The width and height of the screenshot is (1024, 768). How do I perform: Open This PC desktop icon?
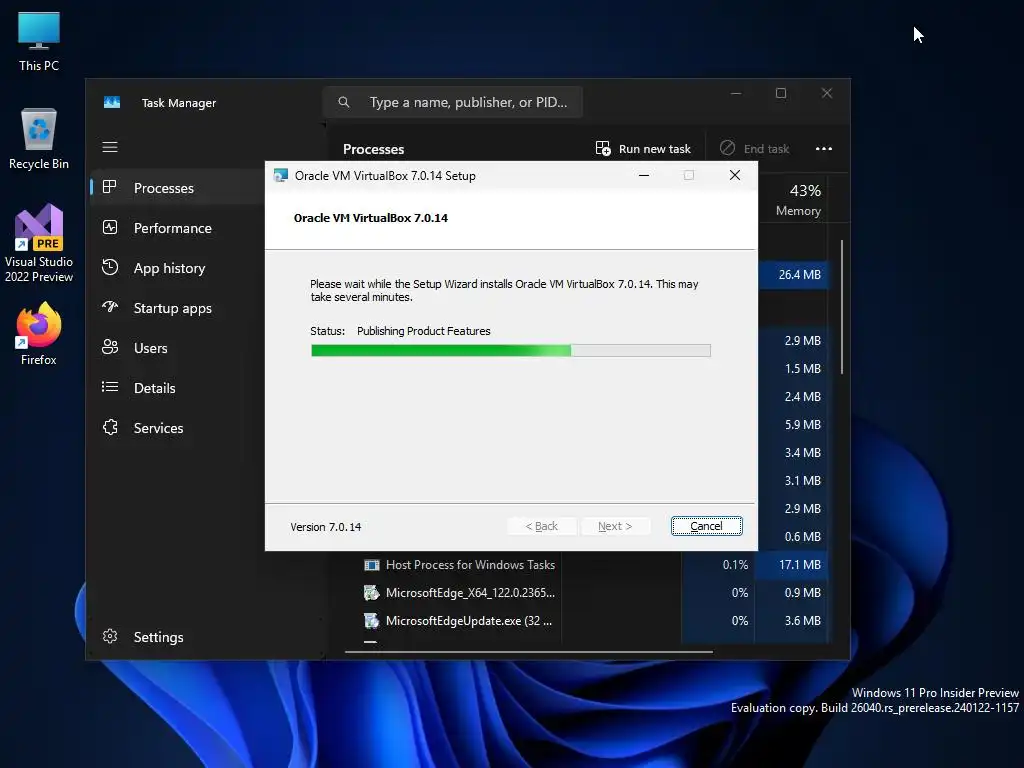pos(39,41)
